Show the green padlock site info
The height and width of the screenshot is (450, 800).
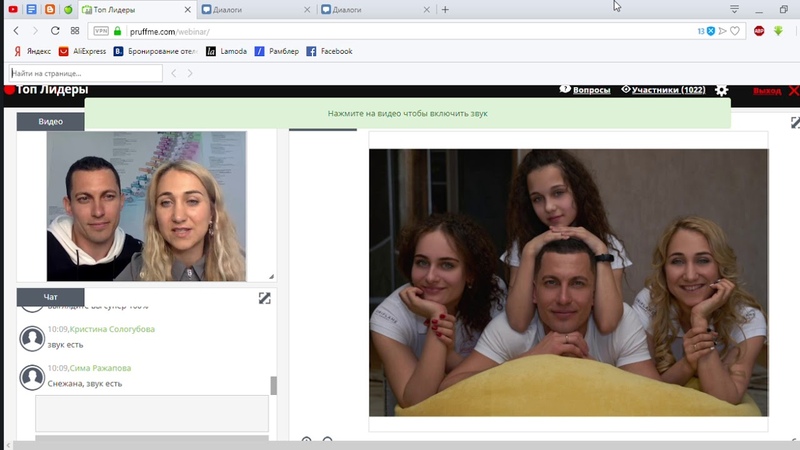pyautogui.click(x=117, y=31)
